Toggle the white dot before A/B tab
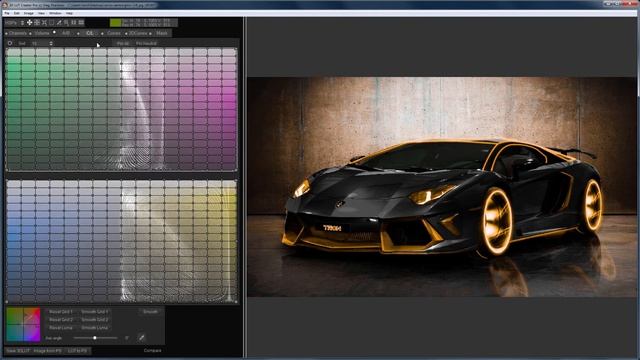 coord(54,32)
